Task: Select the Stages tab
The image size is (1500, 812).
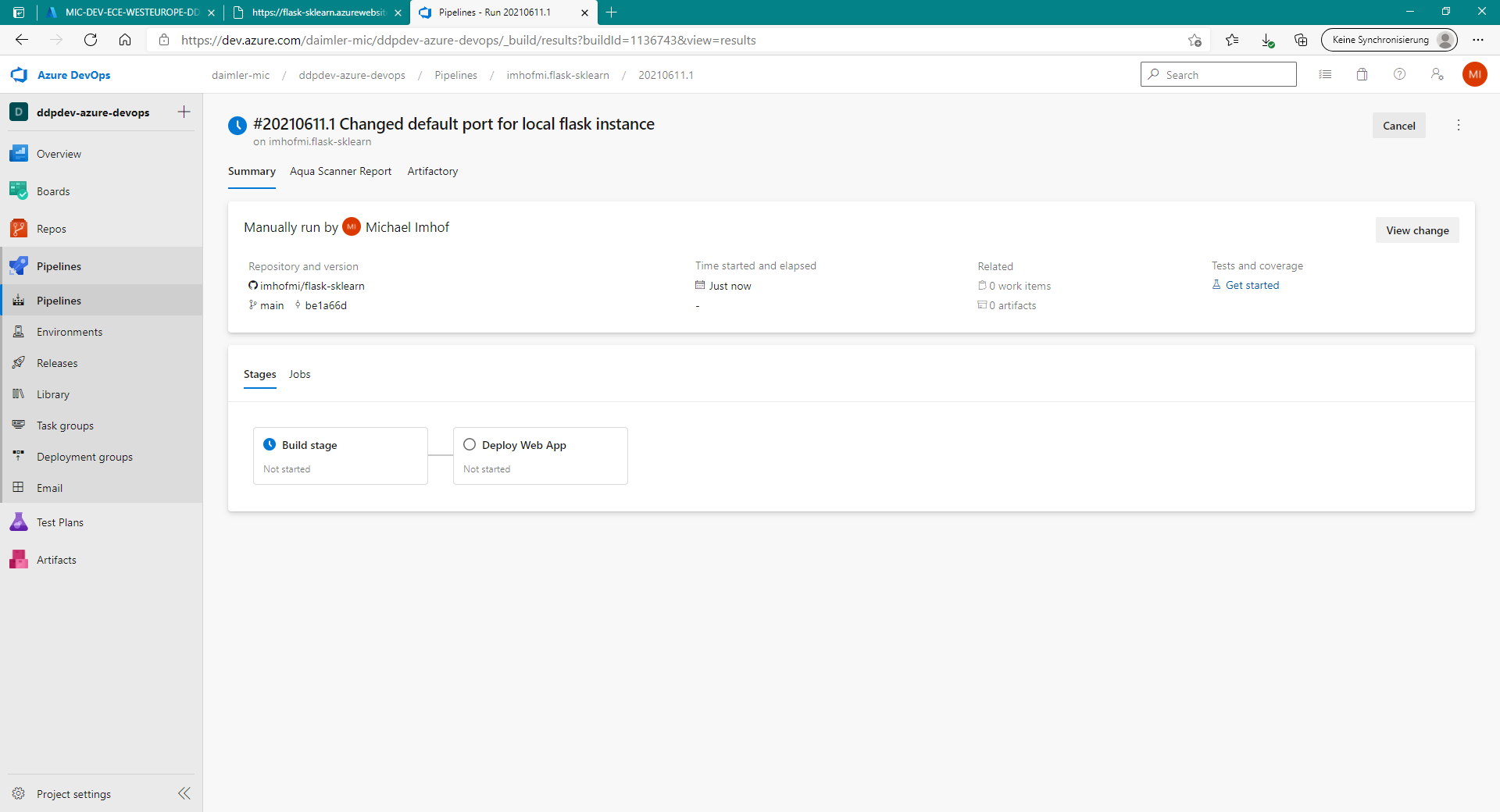Action: point(260,374)
